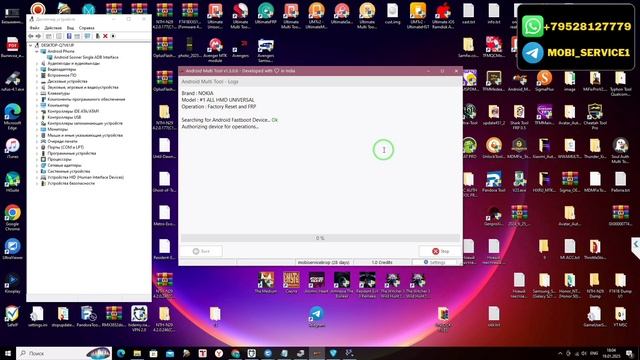Viewport: 640px width, 360px height.
Task: Select Устройства безопасности row
Action: (71, 183)
